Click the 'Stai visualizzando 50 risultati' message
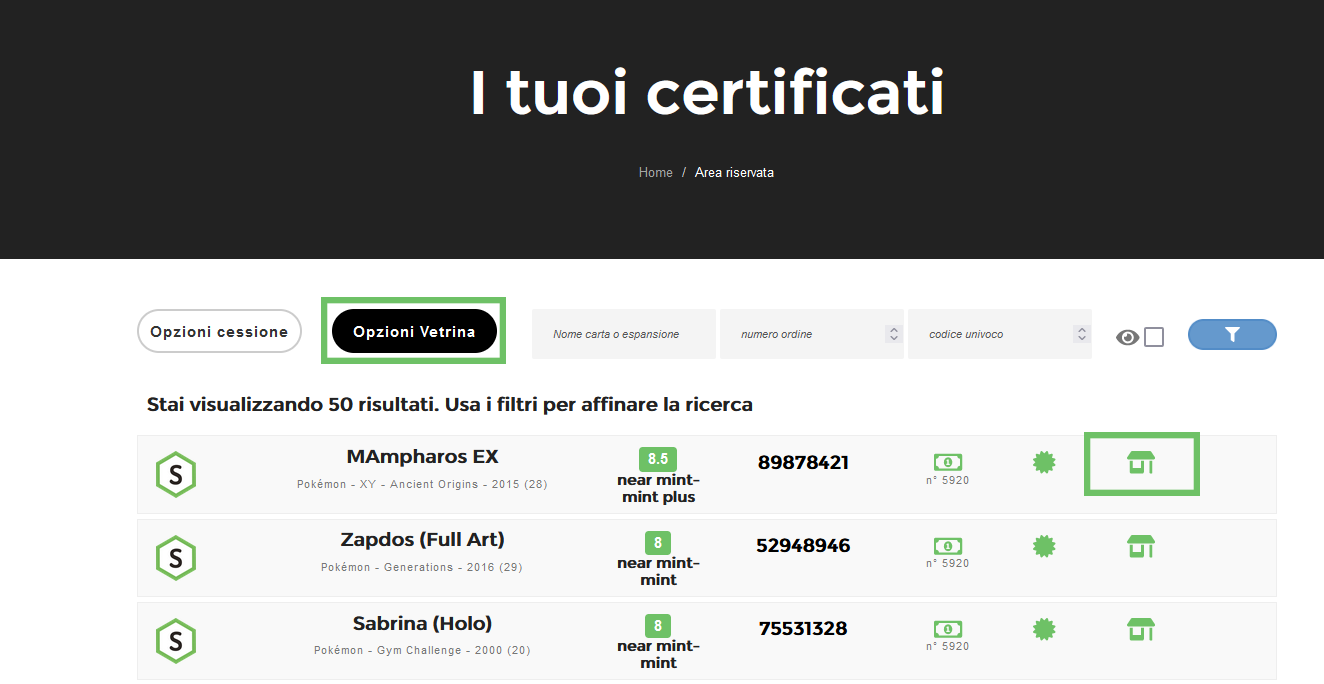This screenshot has height=684, width=1324. (x=450, y=405)
